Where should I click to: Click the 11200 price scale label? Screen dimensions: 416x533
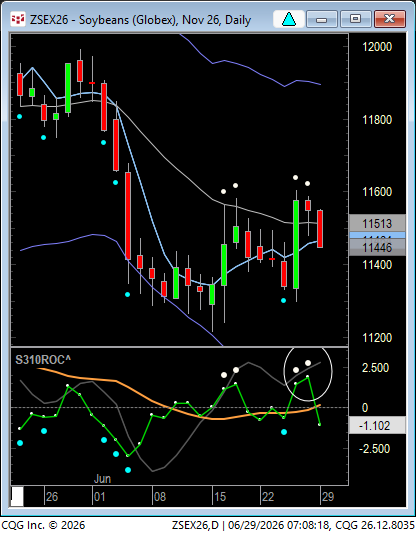click(377, 338)
